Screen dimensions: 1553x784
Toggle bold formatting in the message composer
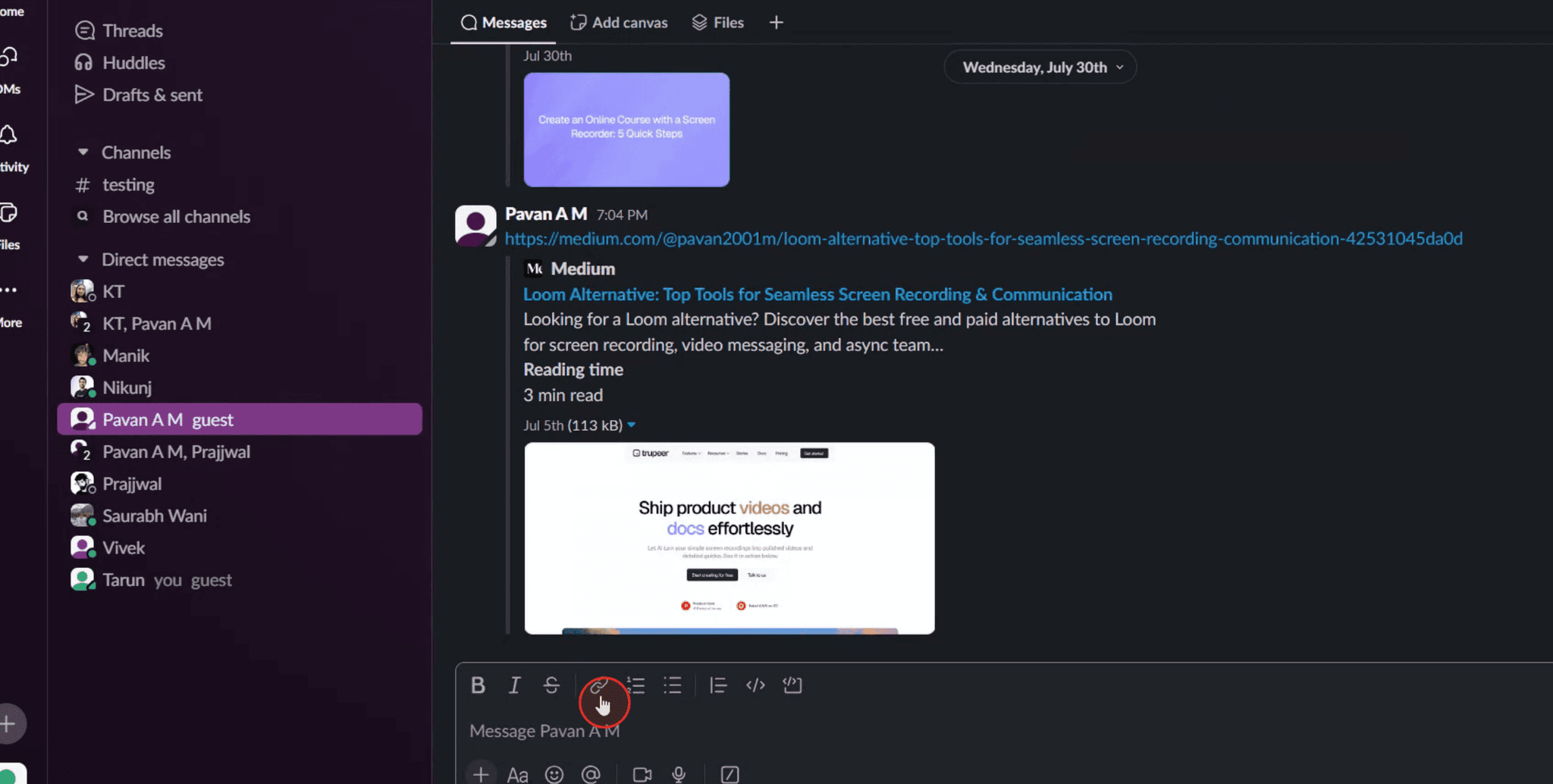point(478,685)
